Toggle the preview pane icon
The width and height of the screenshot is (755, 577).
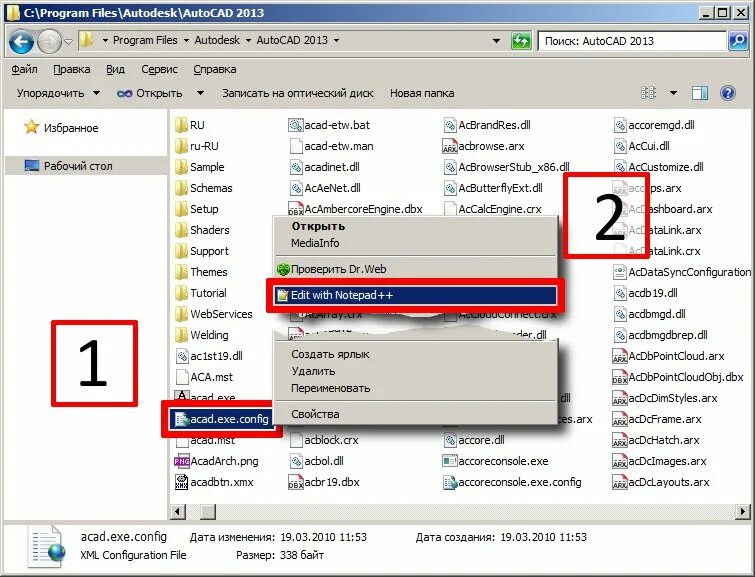tap(700, 92)
